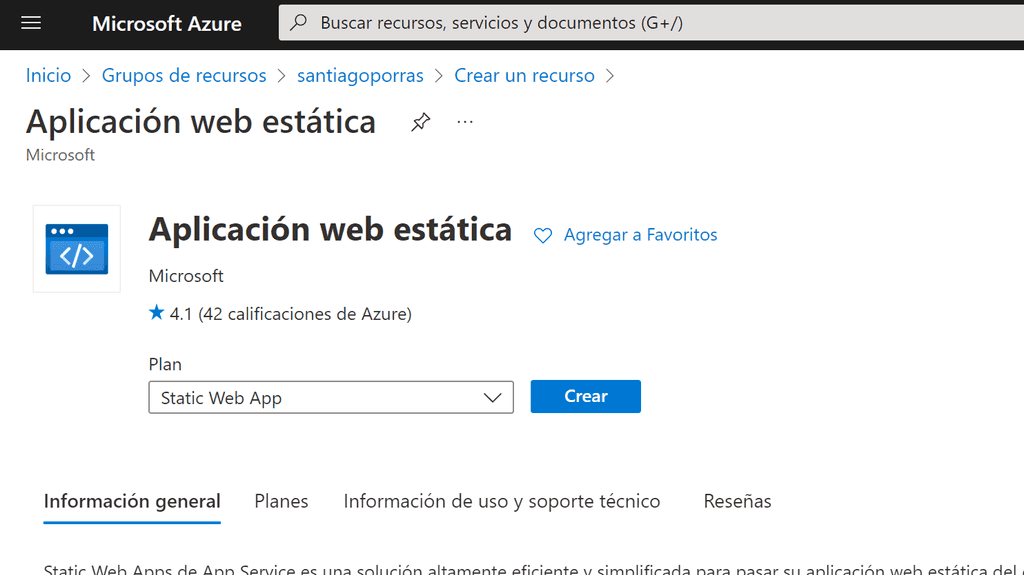Navigate to santiagoporras breadcrumb
This screenshot has height=575, width=1024.
(x=360, y=76)
